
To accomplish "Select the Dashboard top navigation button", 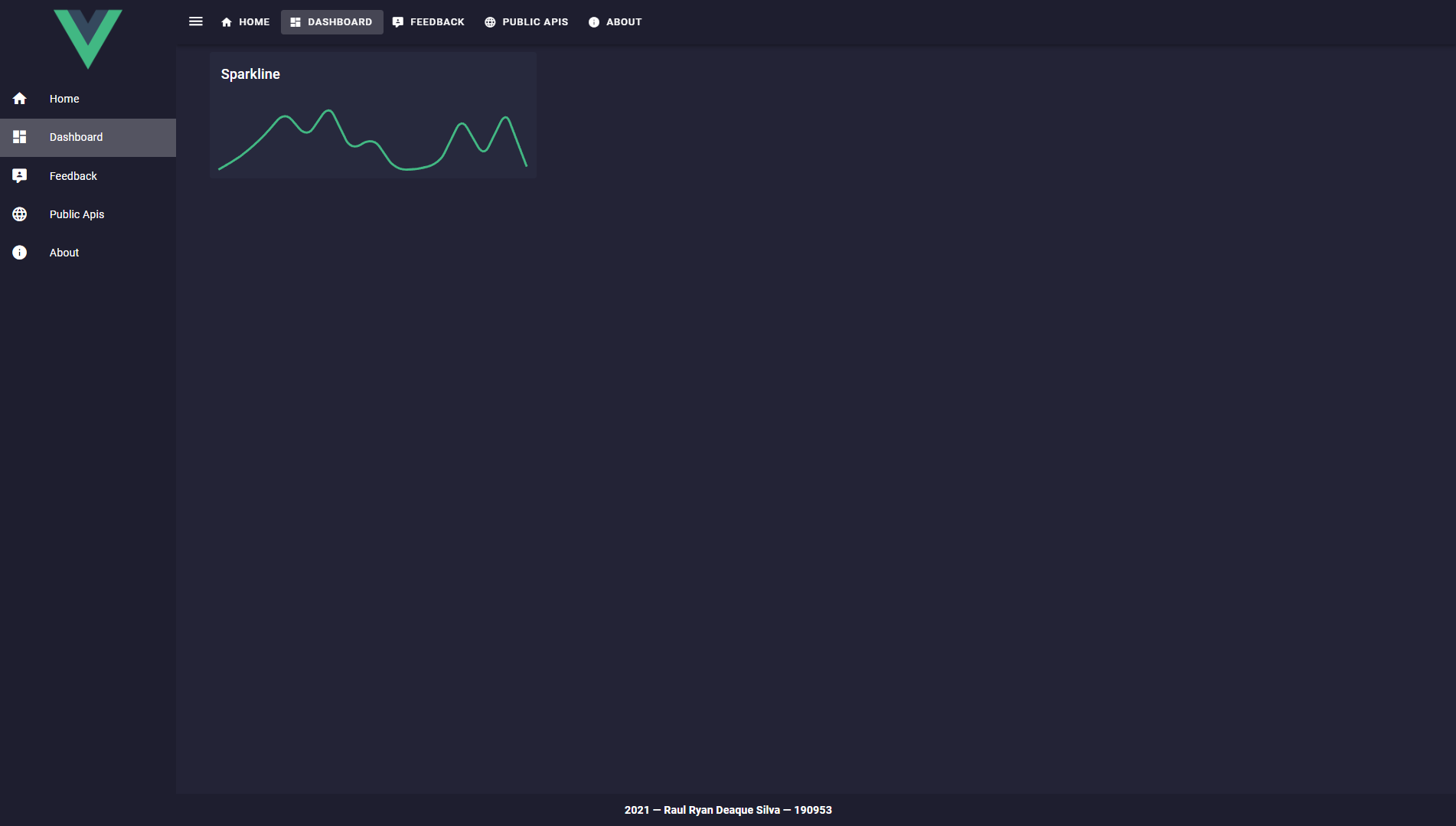I will point(331,22).
